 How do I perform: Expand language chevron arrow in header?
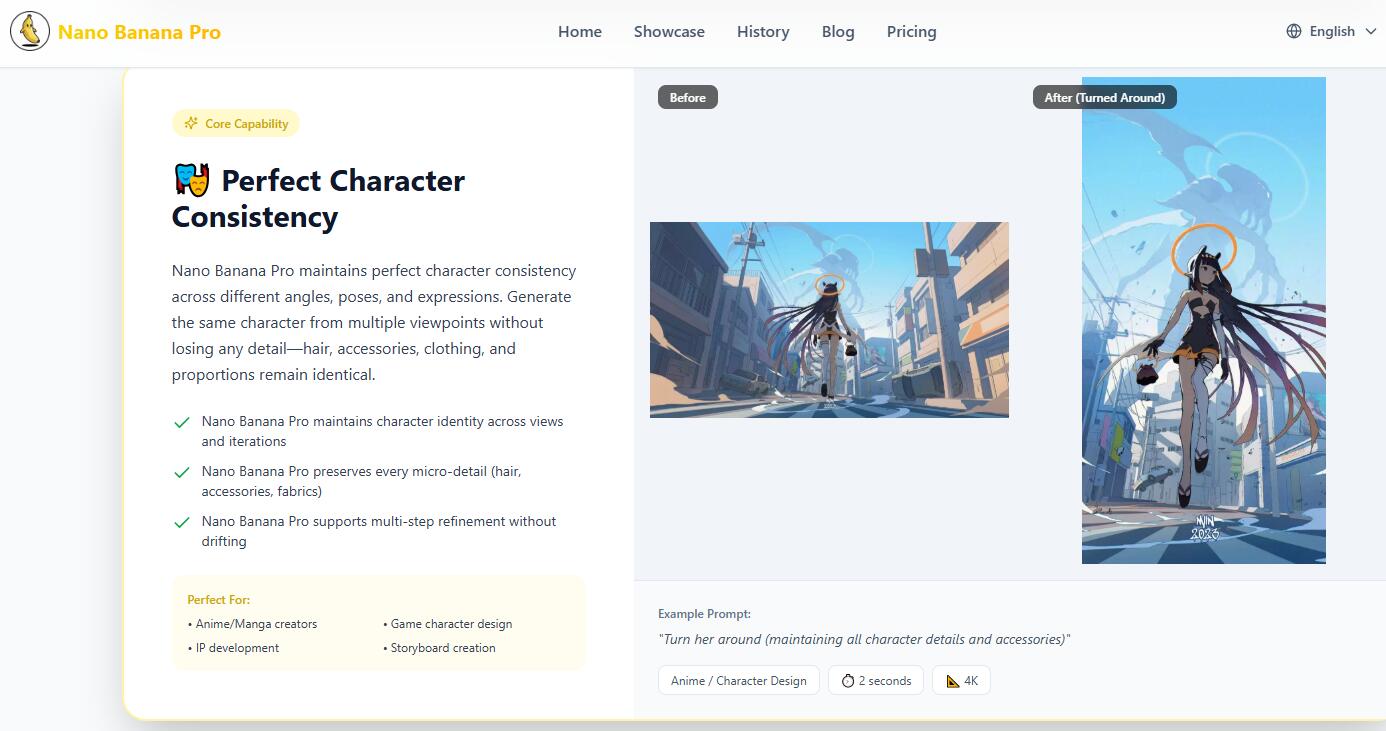[1372, 31]
